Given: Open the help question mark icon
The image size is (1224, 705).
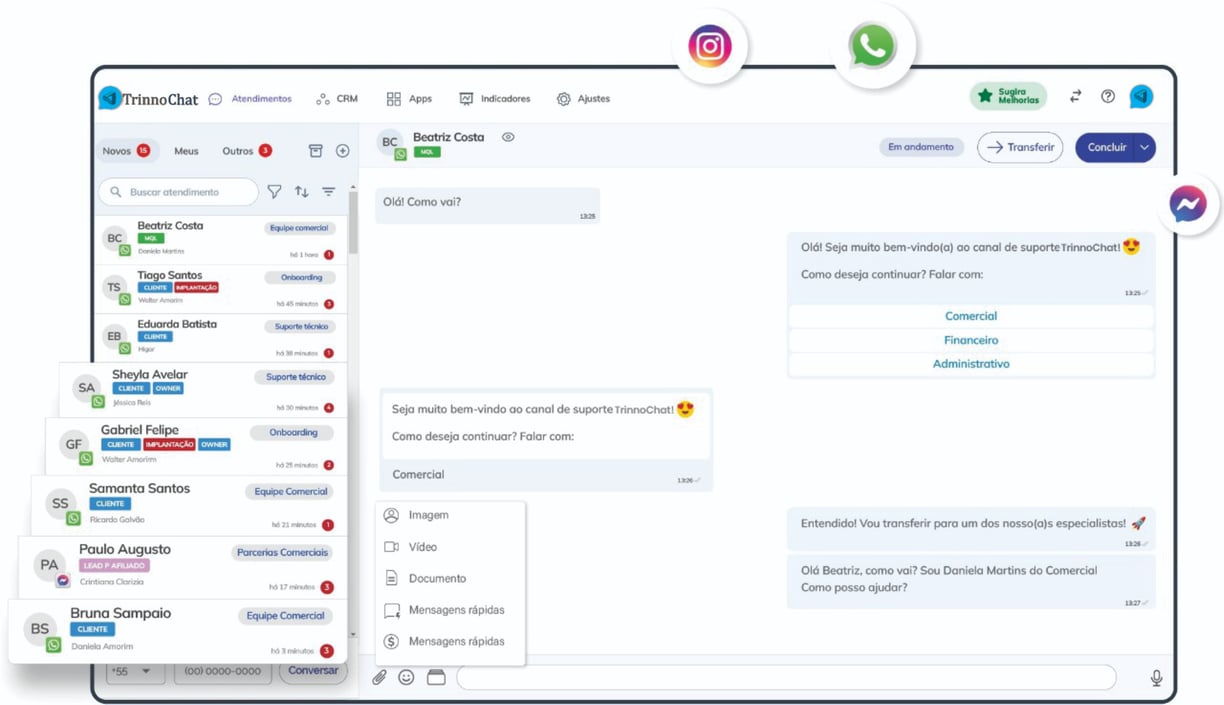Looking at the screenshot, I should (x=1107, y=96).
